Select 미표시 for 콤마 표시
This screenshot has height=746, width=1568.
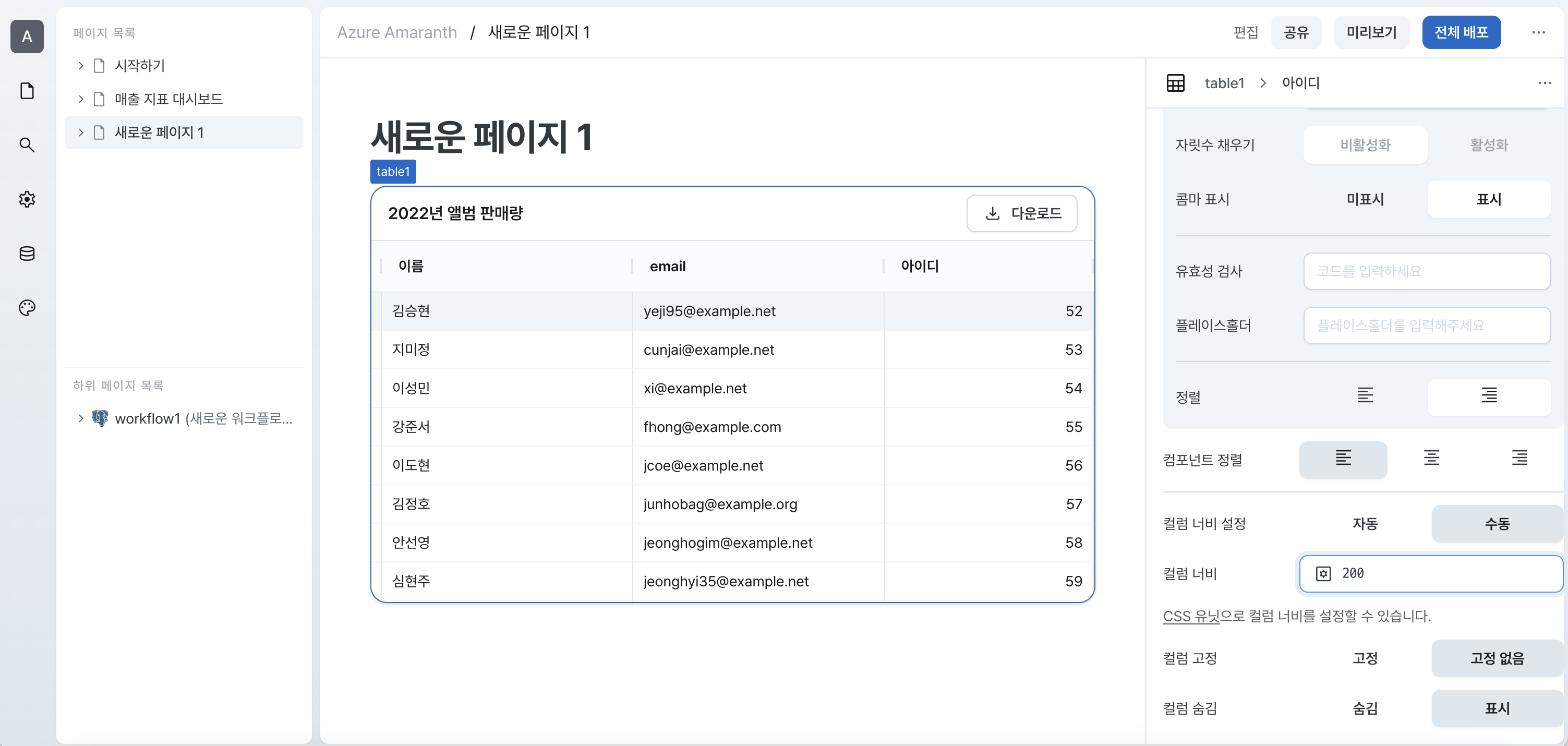tap(1365, 199)
